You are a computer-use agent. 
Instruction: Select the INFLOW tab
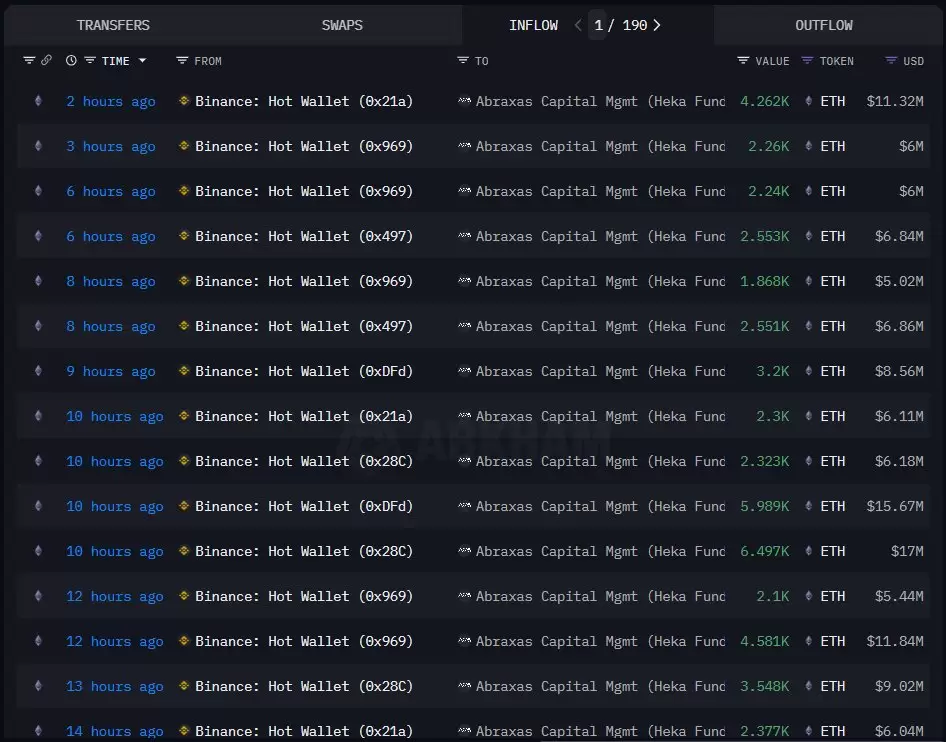[533, 25]
